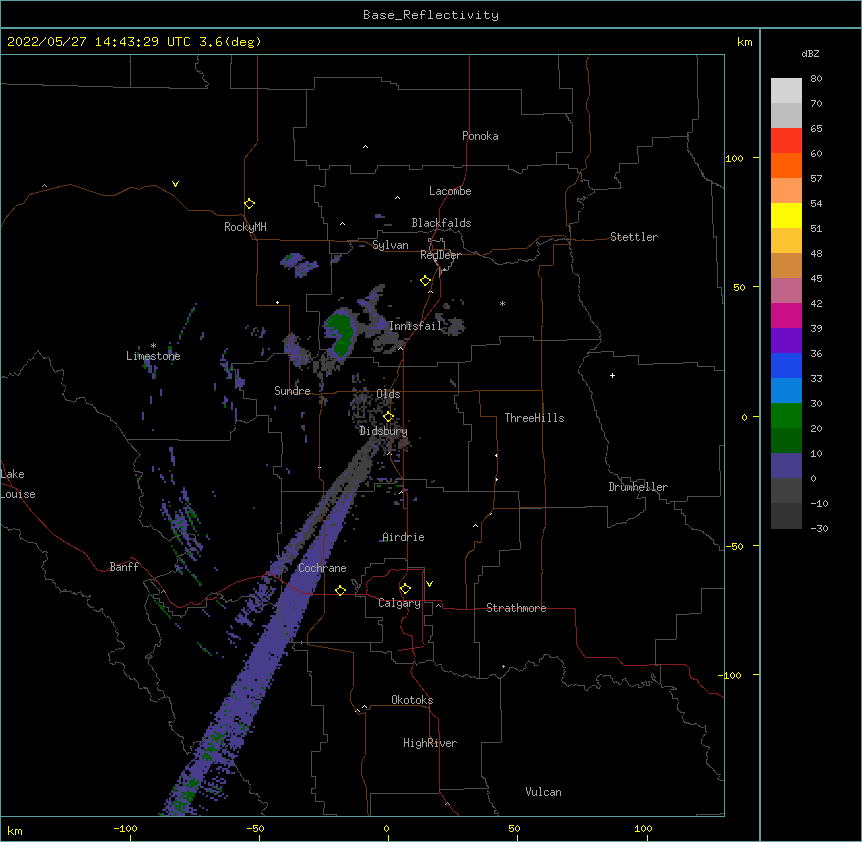Image resolution: width=862 pixels, height=842 pixels.
Task: Click the Didsbury town label
Action: click(x=383, y=431)
